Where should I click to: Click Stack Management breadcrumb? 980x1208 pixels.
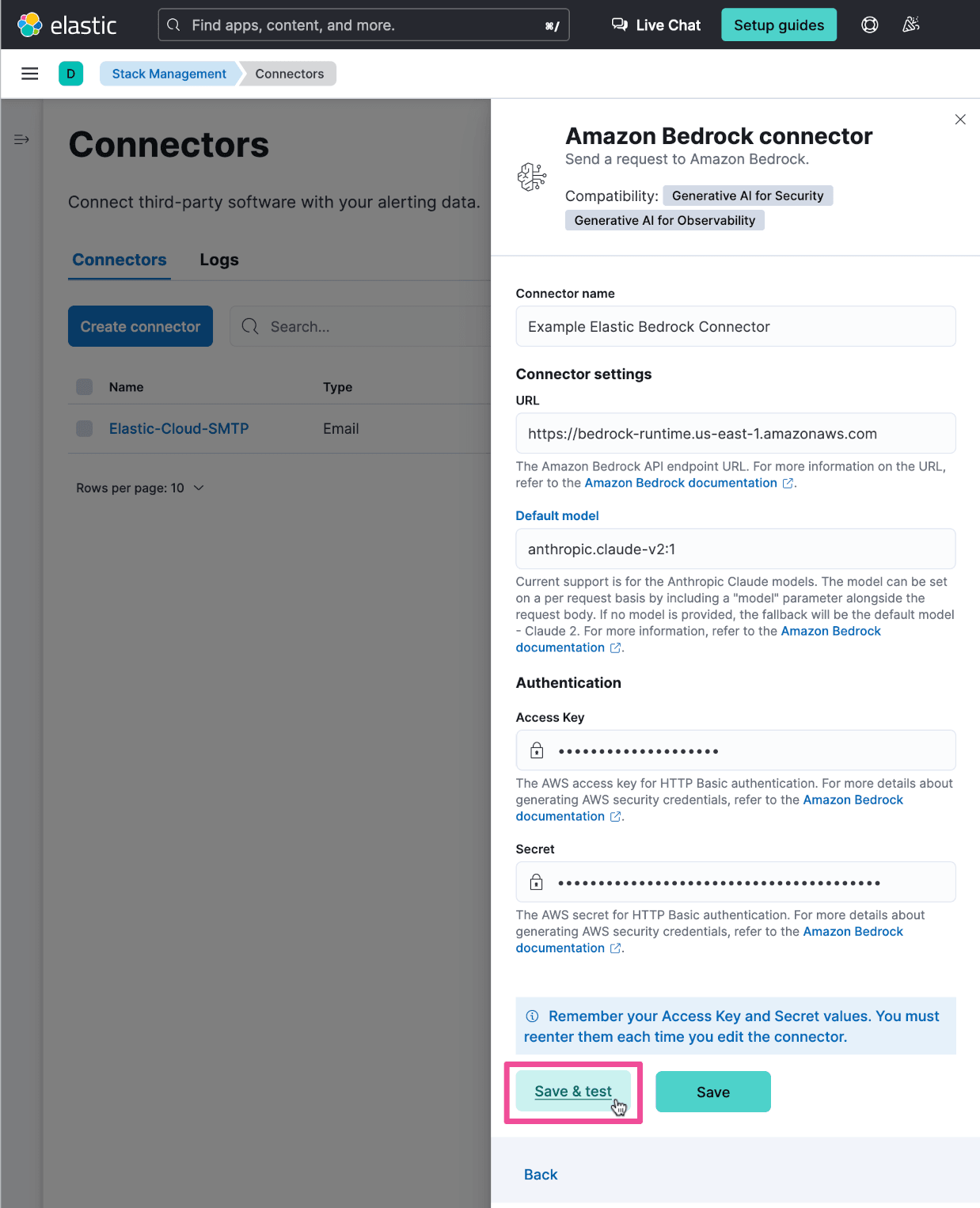coord(169,74)
